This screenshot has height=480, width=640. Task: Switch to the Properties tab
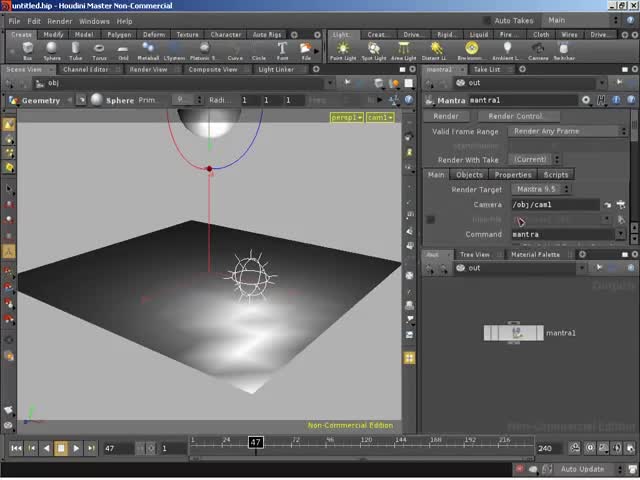pos(512,175)
